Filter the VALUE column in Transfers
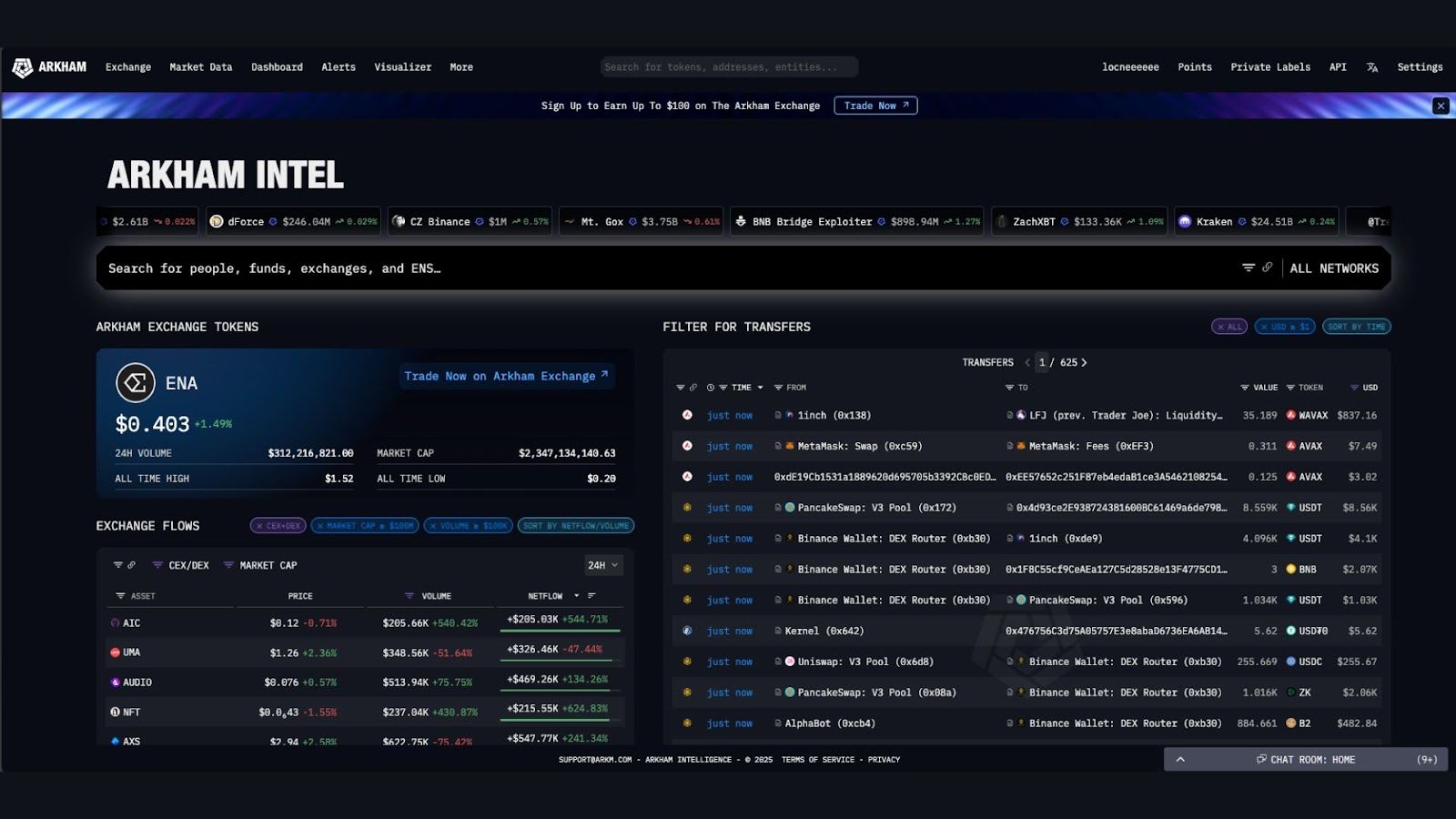 (1244, 388)
